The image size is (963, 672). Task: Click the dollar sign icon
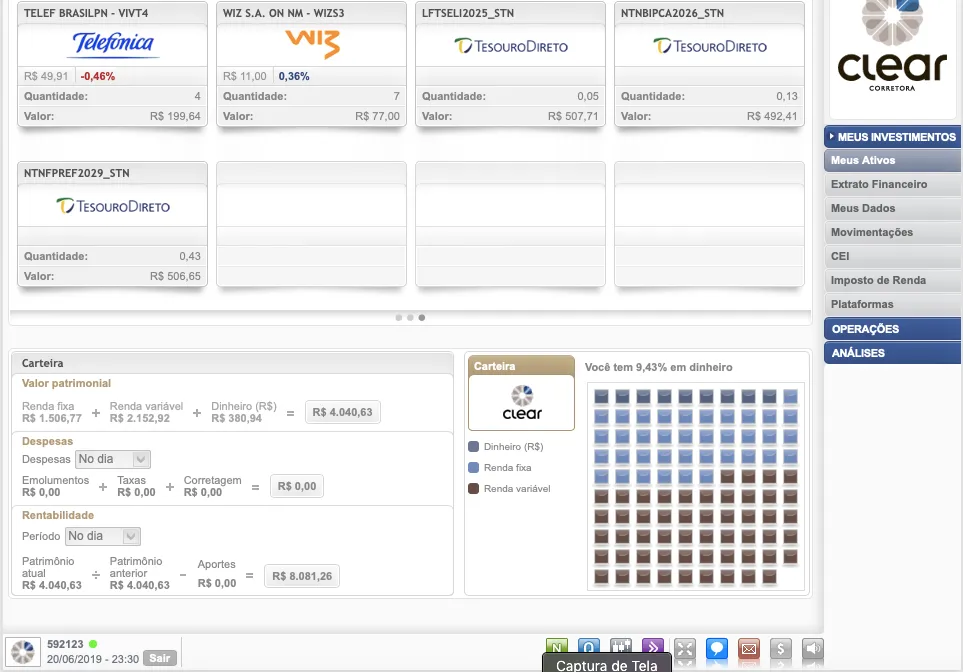(x=781, y=649)
